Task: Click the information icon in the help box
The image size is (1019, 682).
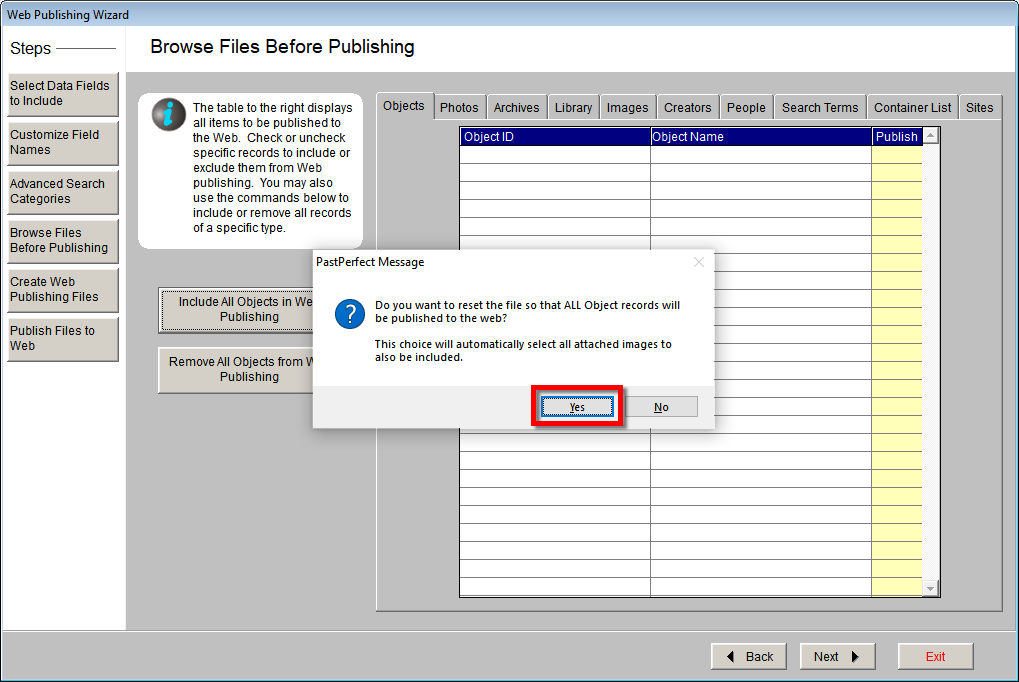Action: pos(168,115)
